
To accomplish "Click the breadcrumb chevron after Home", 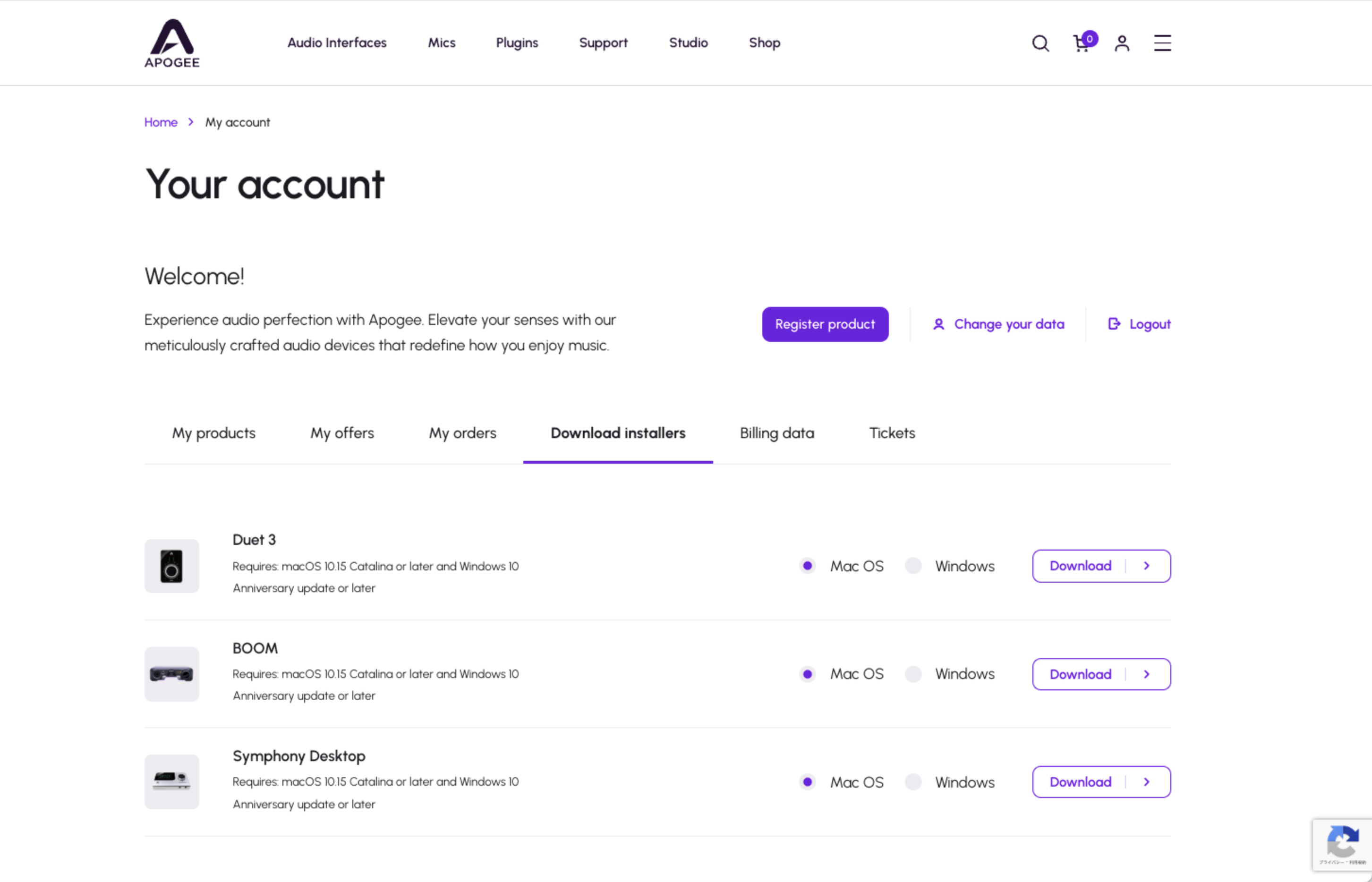I will 191,122.
